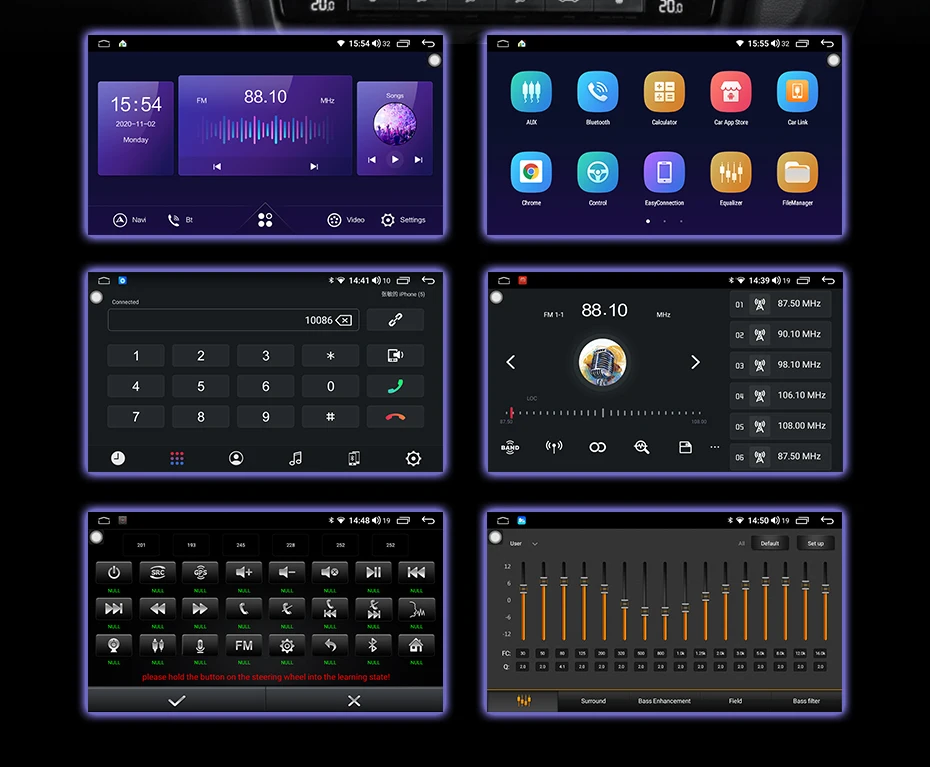Assign the mute steering key

(x=330, y=572)
